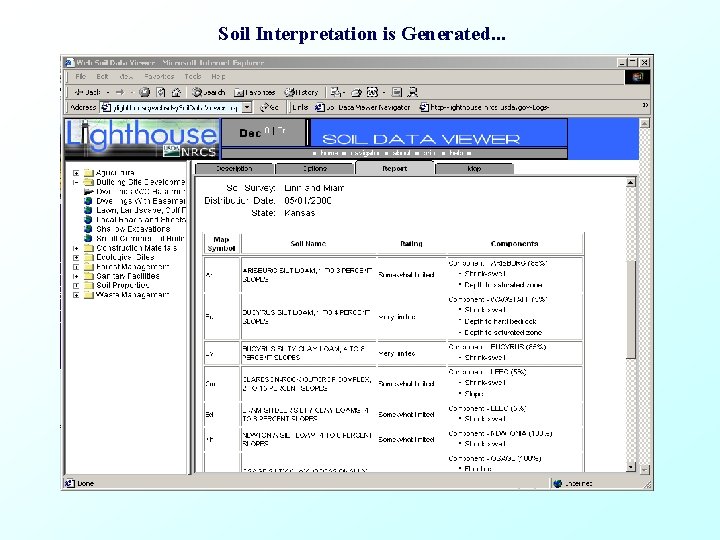Expand the Construction Materials node
Image resolution: width=720 pixels, height=540 pixels.
tap(76, 248)
